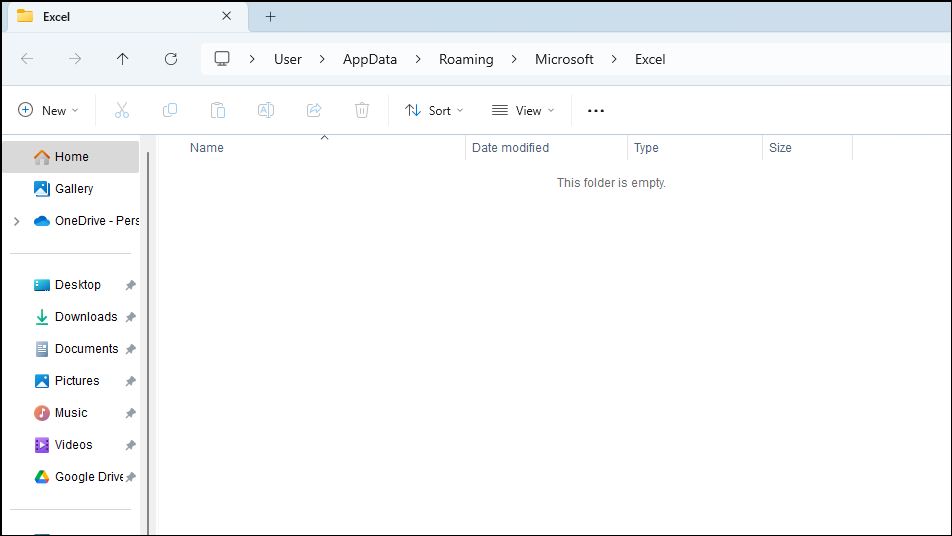The height and width of the screenshot is (536, 952).
Task: Click the This PC monitor icon in address bar
Action: pyautogui.click(x=222, y=59)
